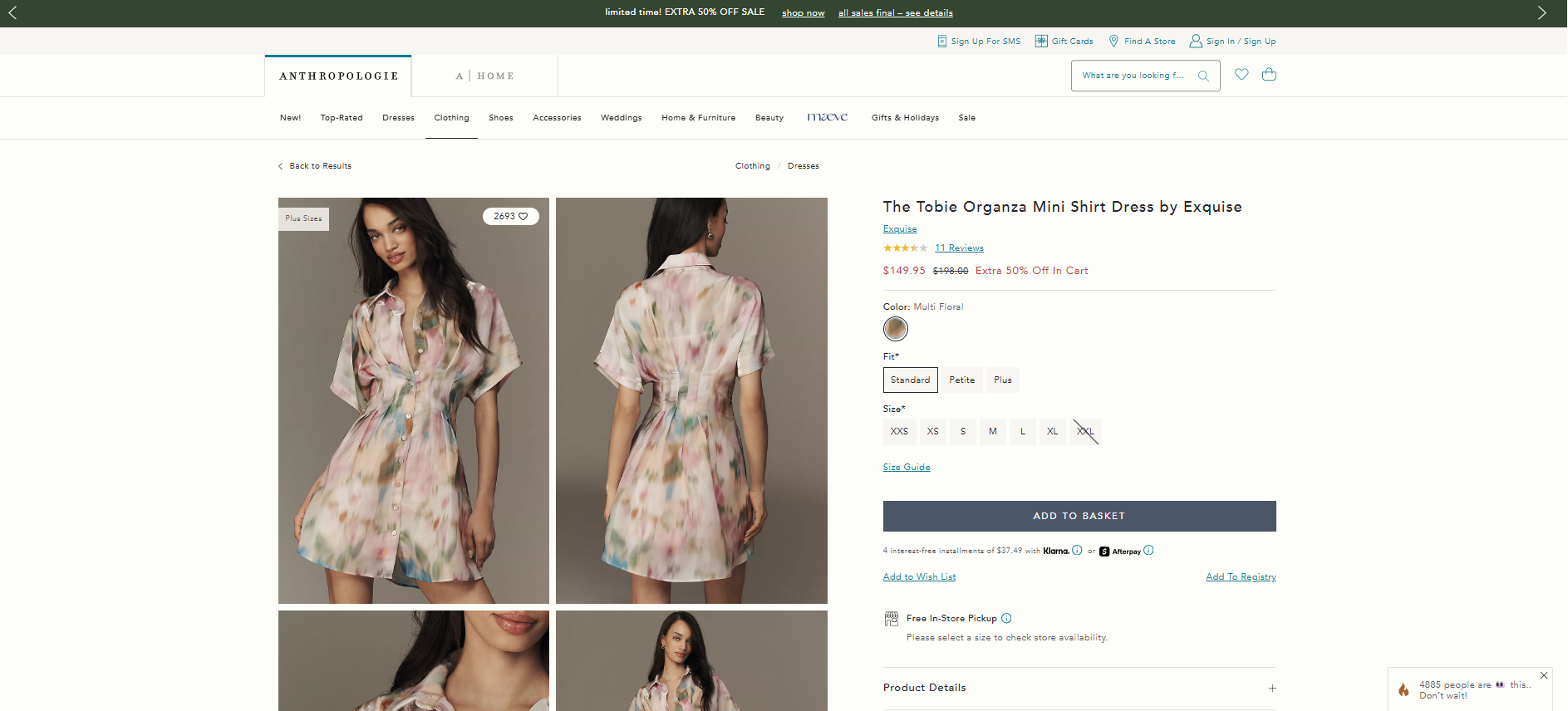Open the Gifts & Holidays menu
Viewport: 1568px width, 711px height.
coord(905,118)
